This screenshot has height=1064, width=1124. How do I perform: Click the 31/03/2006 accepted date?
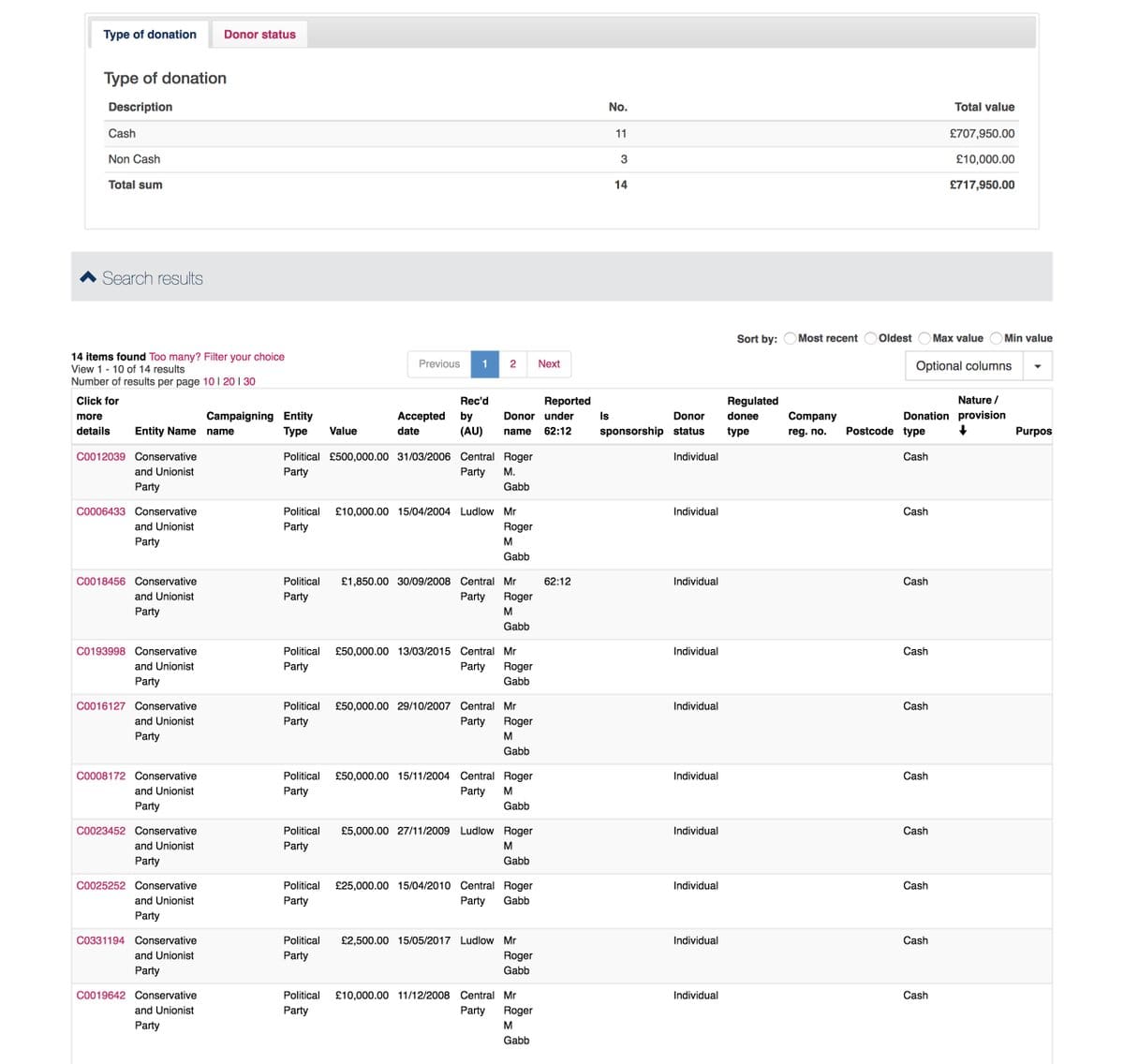[x=423, y=457]
